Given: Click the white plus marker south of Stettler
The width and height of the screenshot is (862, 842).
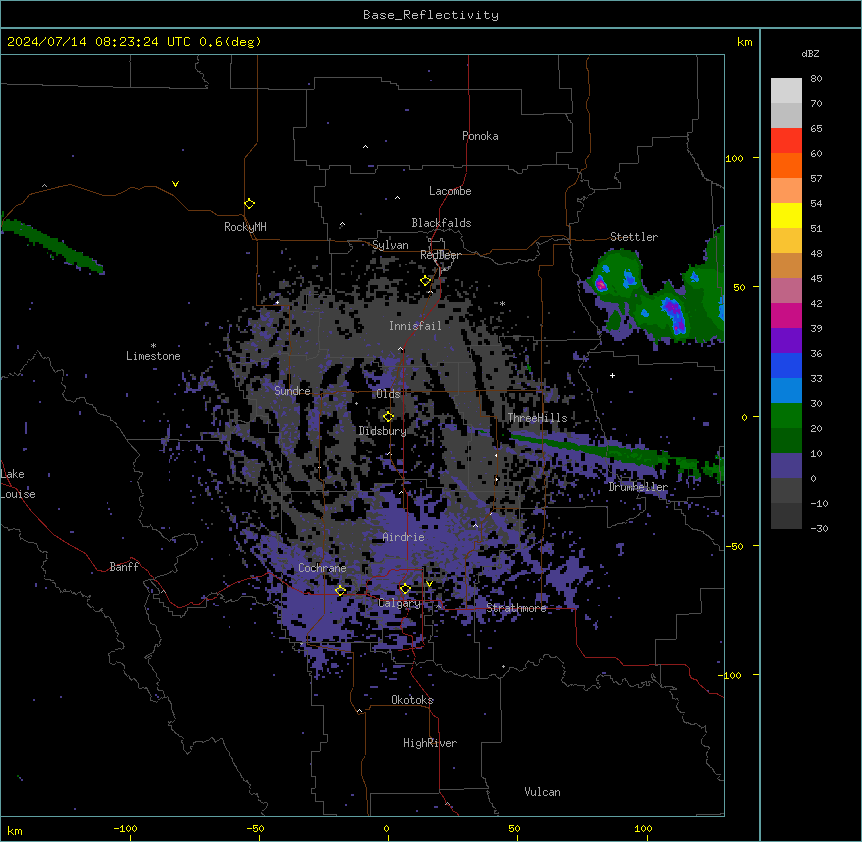Looking at the screenshot, I should click(612, 375).
